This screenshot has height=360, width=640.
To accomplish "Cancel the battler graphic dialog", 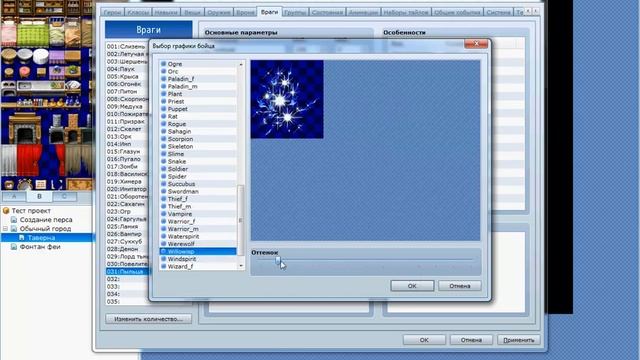I will click(x=460, y=286).
